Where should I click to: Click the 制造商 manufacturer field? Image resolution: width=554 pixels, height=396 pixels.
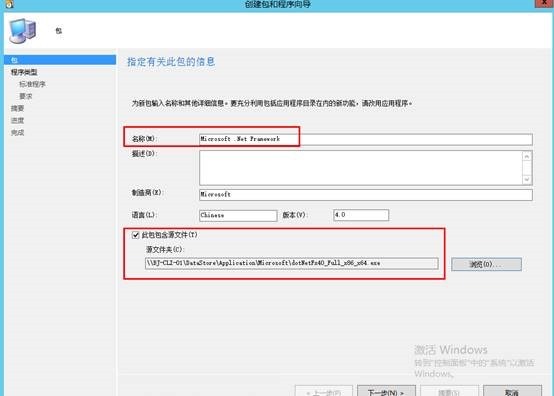[x=366, y=195]
